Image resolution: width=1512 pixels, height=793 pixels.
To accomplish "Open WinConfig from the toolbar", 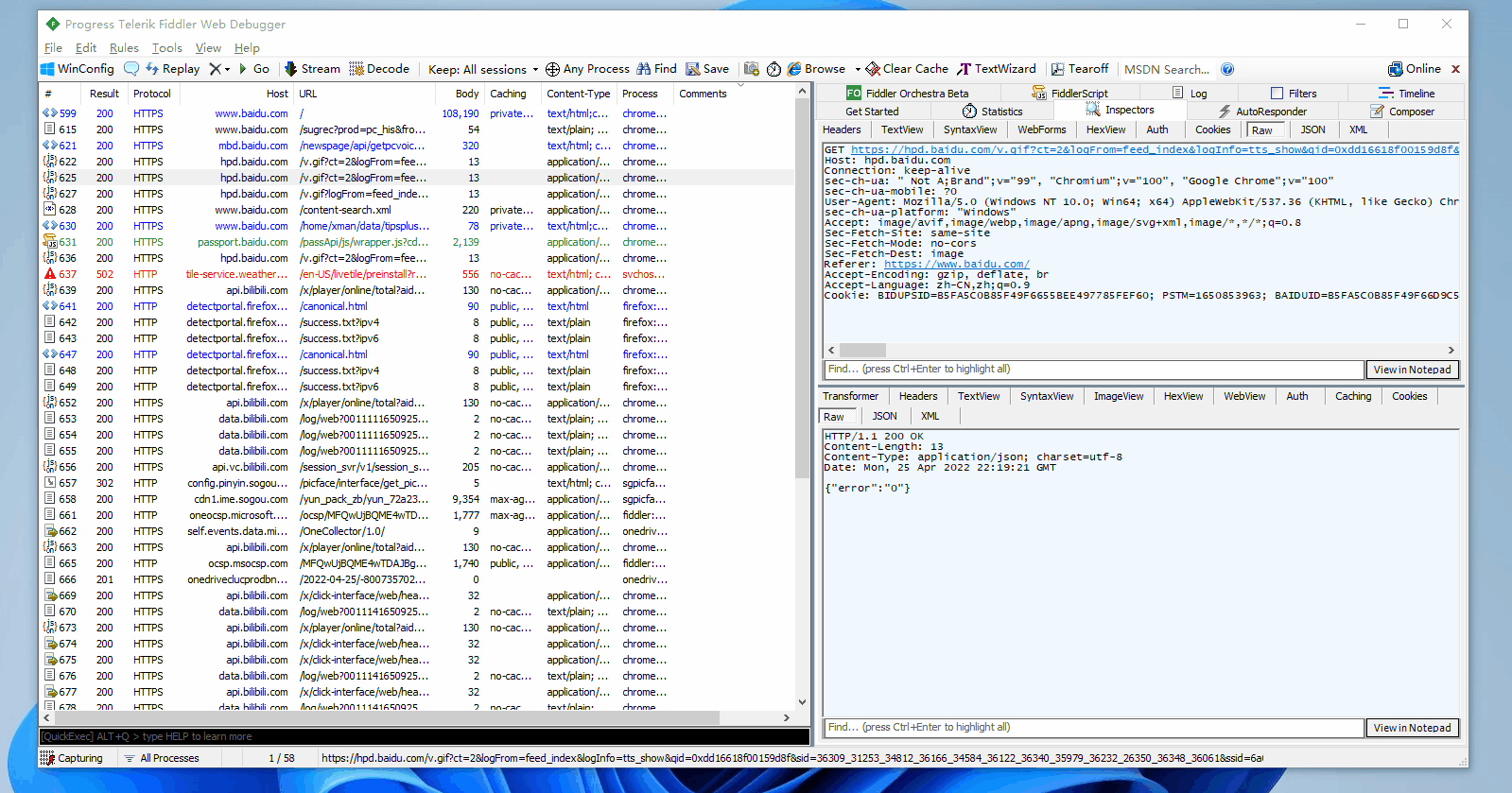I will (x=78, y=69).
